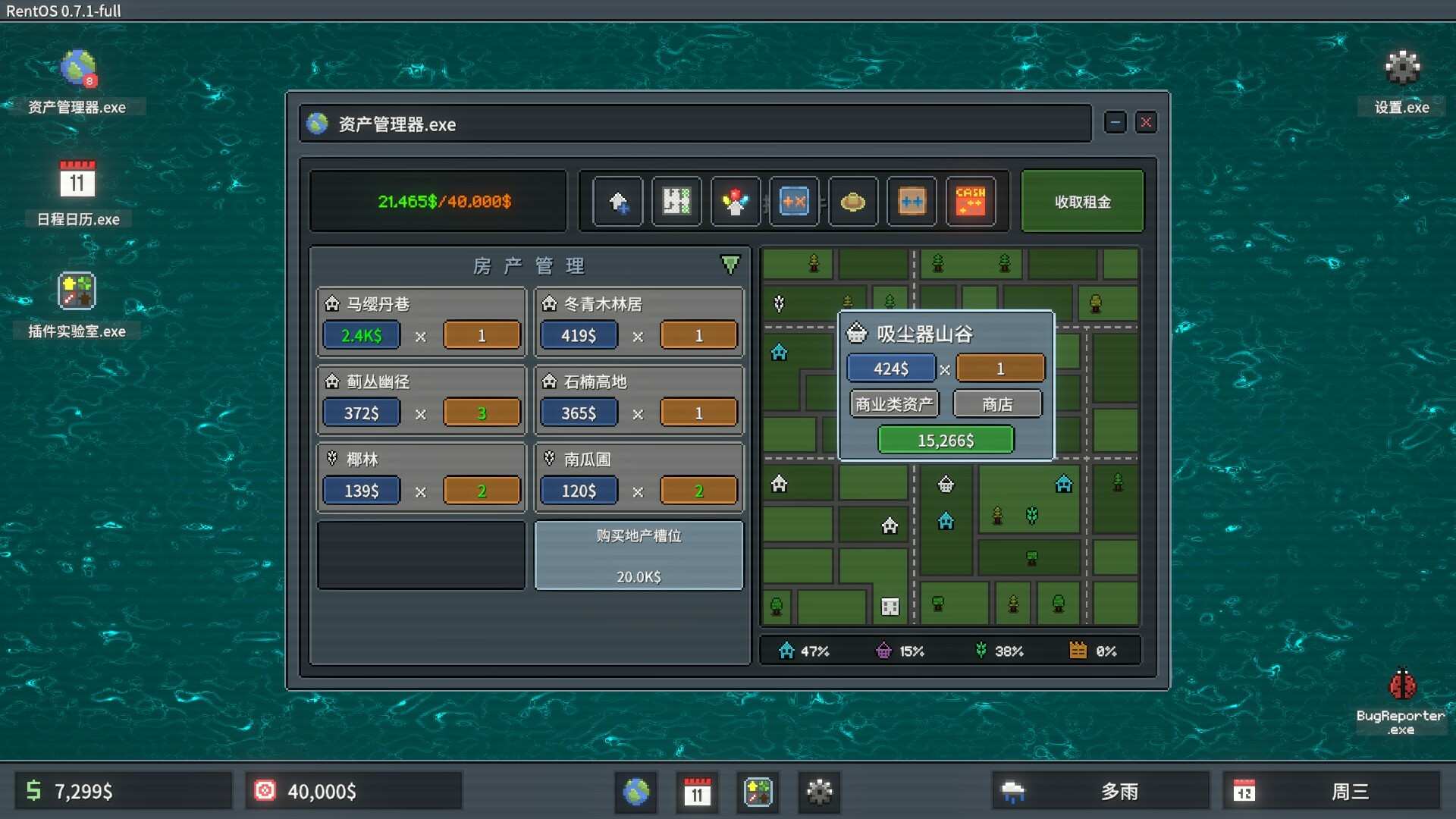Toggle the commercial 15% filter icon
Image resolution: width=1456 pixels, height=819 pixels.
tap(883, 651)
